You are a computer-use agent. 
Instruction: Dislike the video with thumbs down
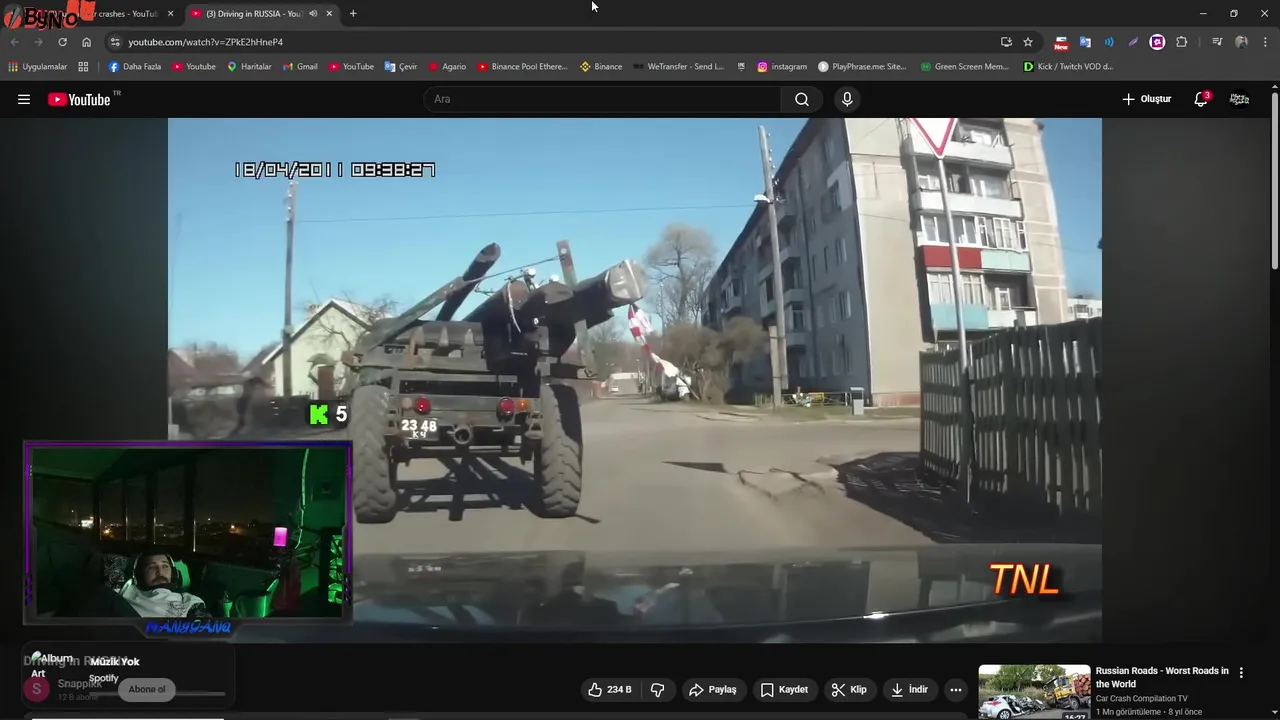658,689
